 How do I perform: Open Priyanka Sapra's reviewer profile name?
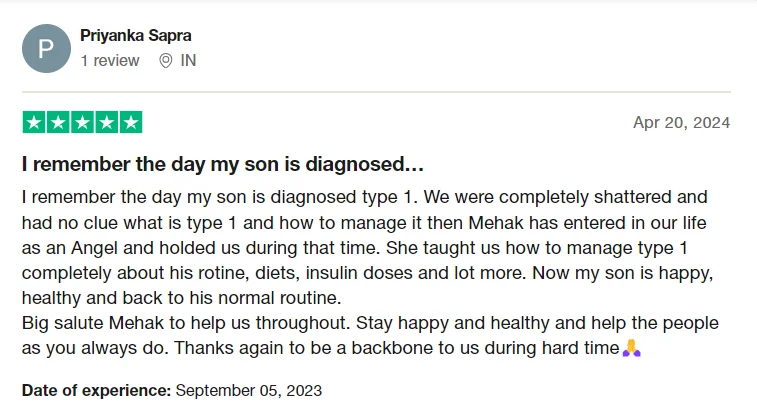coord(136,36)
